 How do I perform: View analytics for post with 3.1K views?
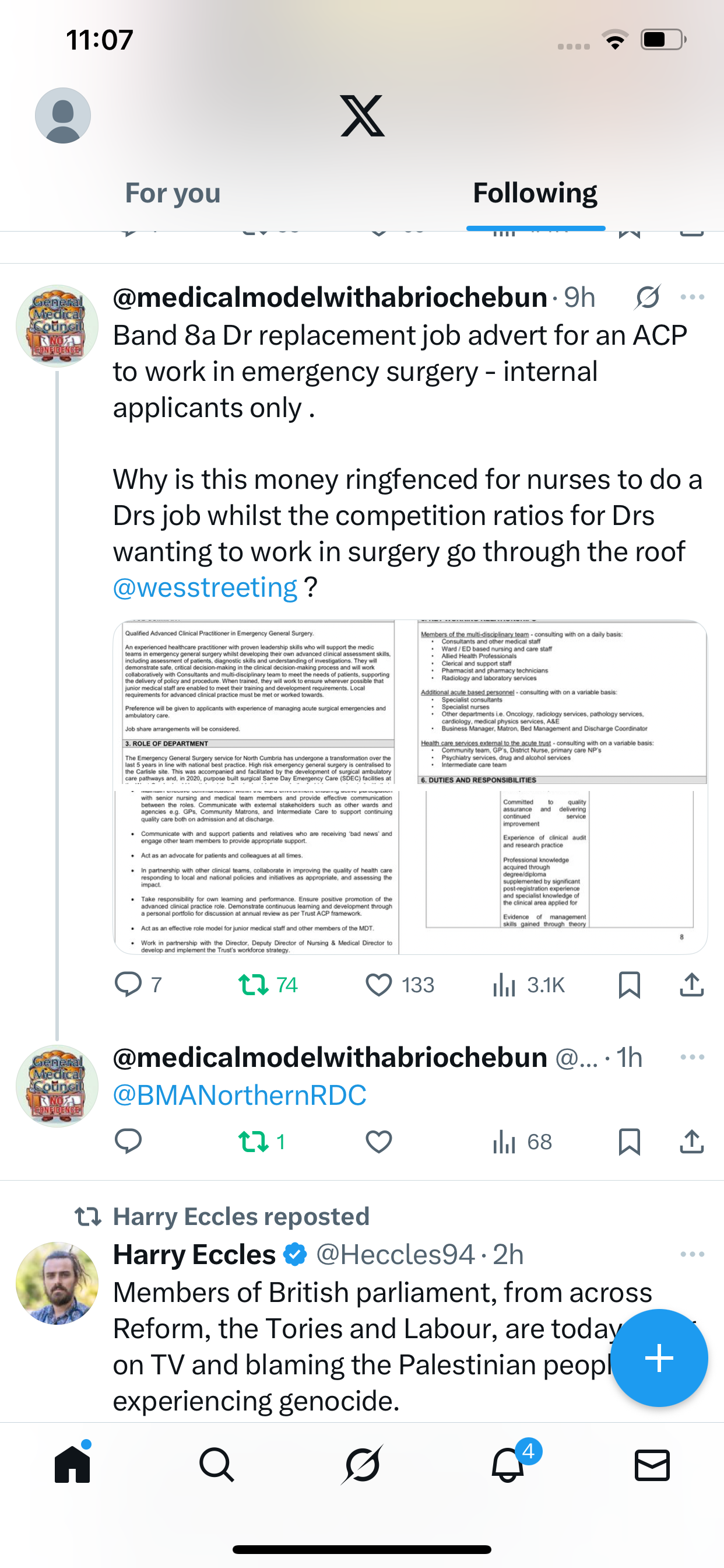(x=505, y=984)
